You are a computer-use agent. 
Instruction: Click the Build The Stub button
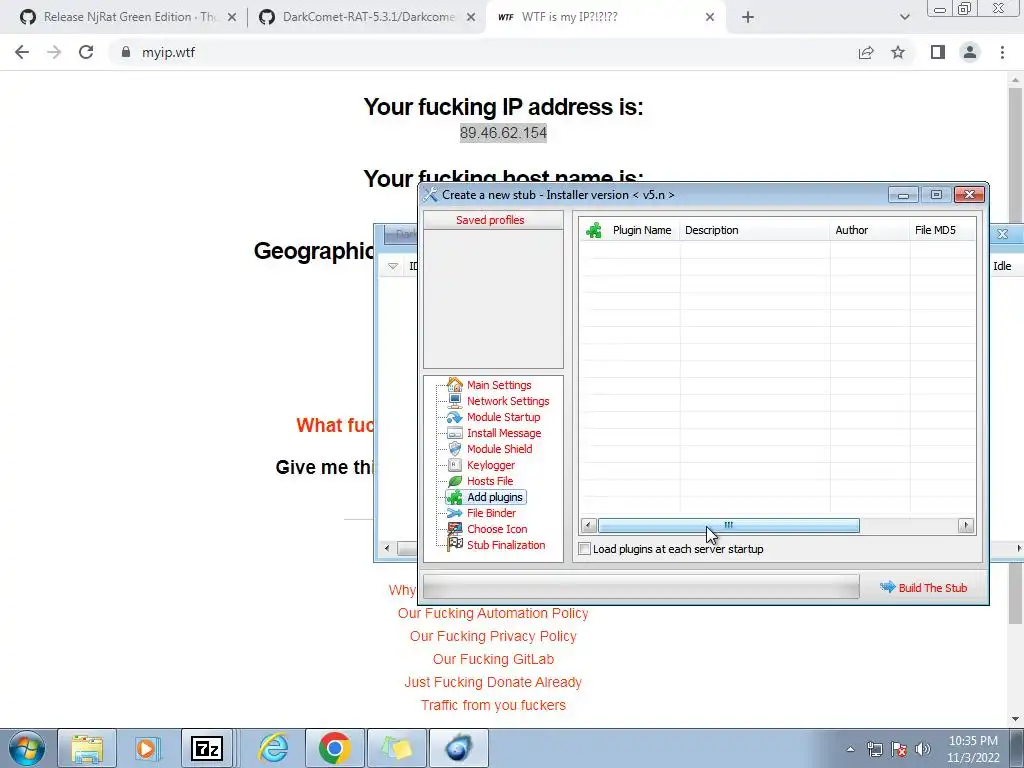pos(923,587)
